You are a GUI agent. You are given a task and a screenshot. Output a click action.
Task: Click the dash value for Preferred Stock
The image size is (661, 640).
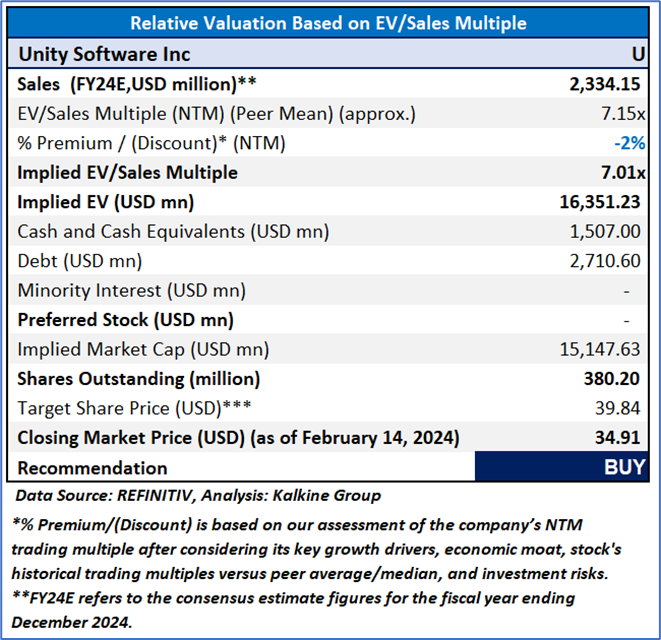click(627, 321)
